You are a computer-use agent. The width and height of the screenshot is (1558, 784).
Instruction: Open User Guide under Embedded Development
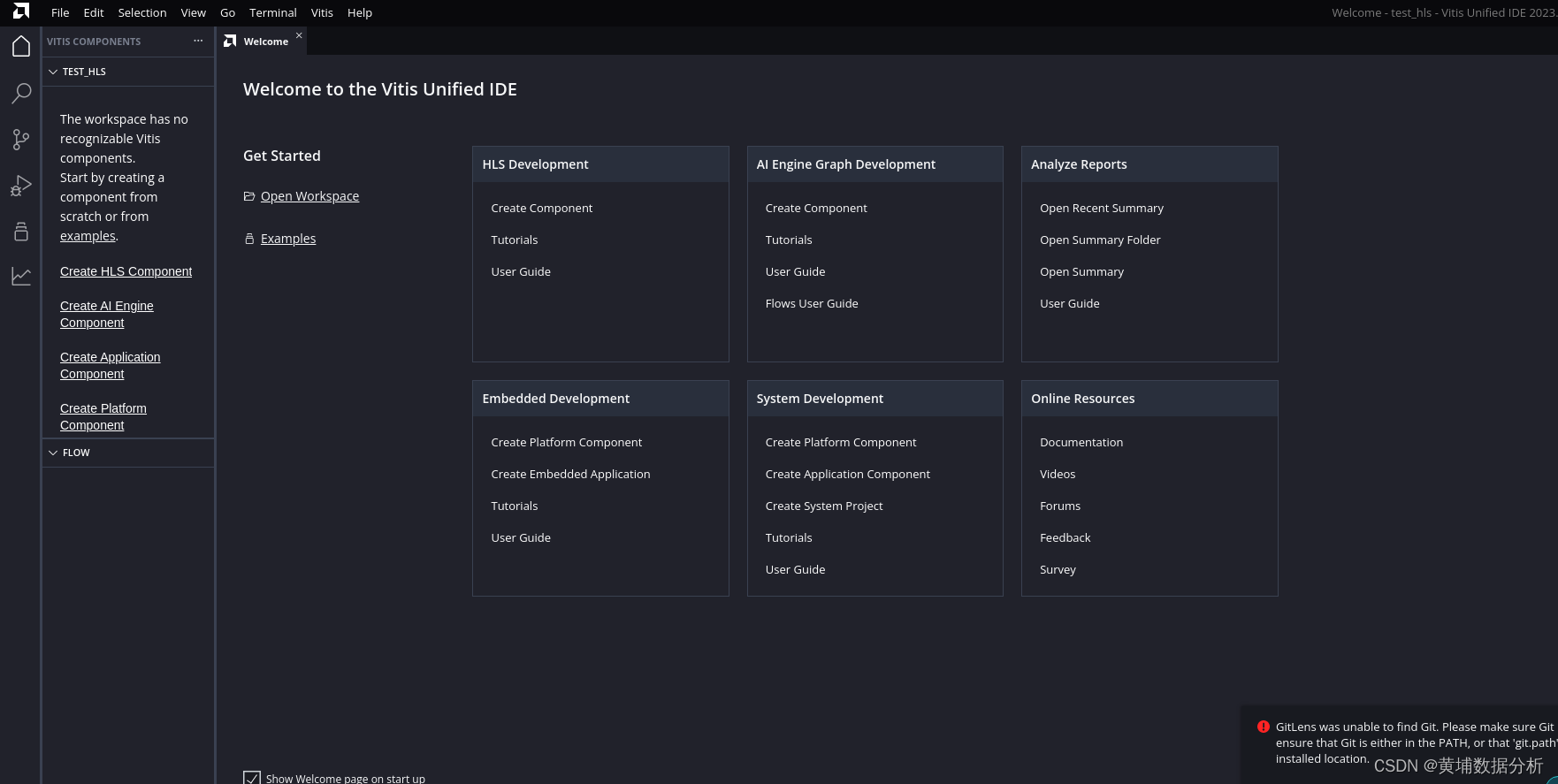[521, 537]
